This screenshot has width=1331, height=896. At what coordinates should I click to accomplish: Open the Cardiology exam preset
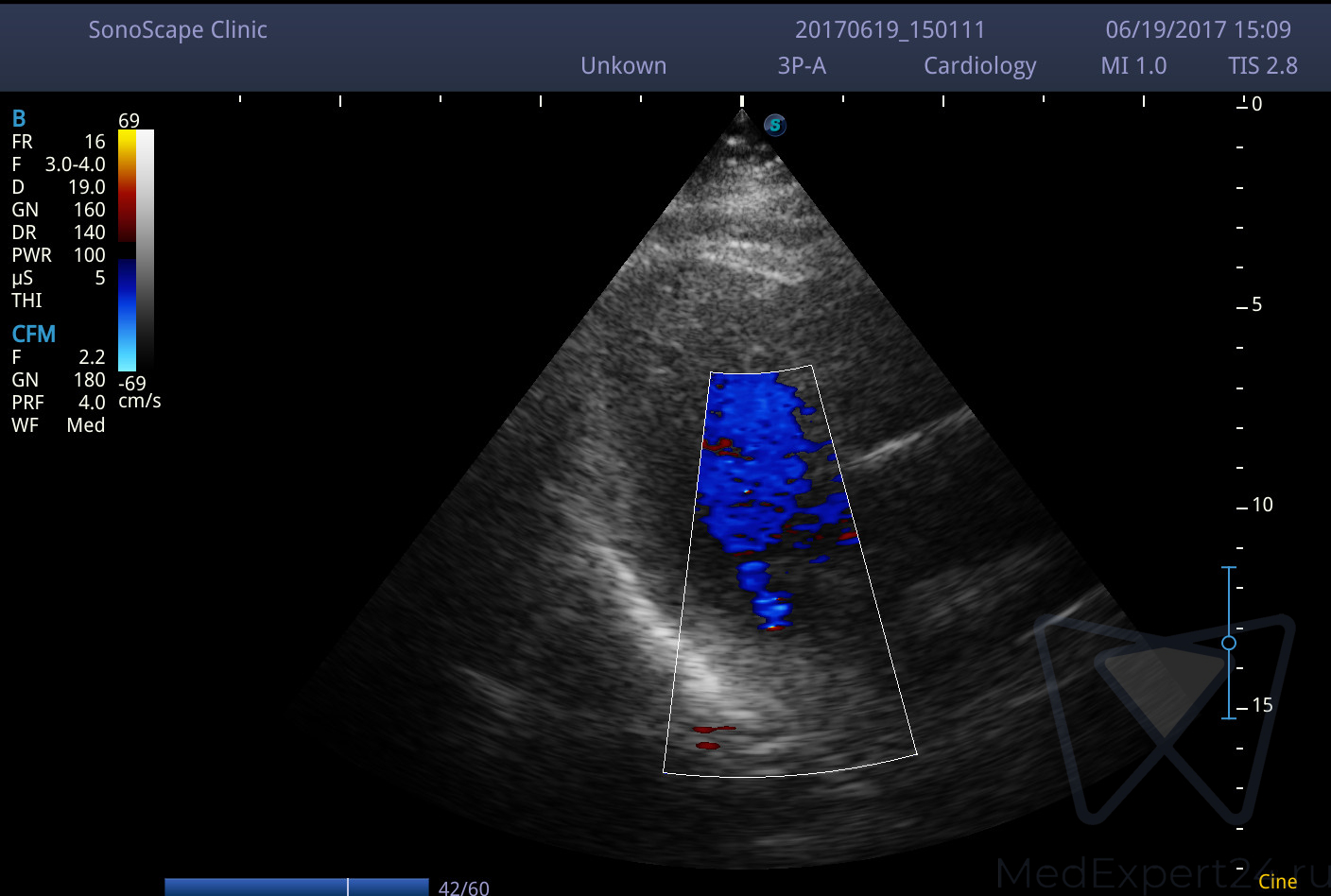(x=979, y=66)
